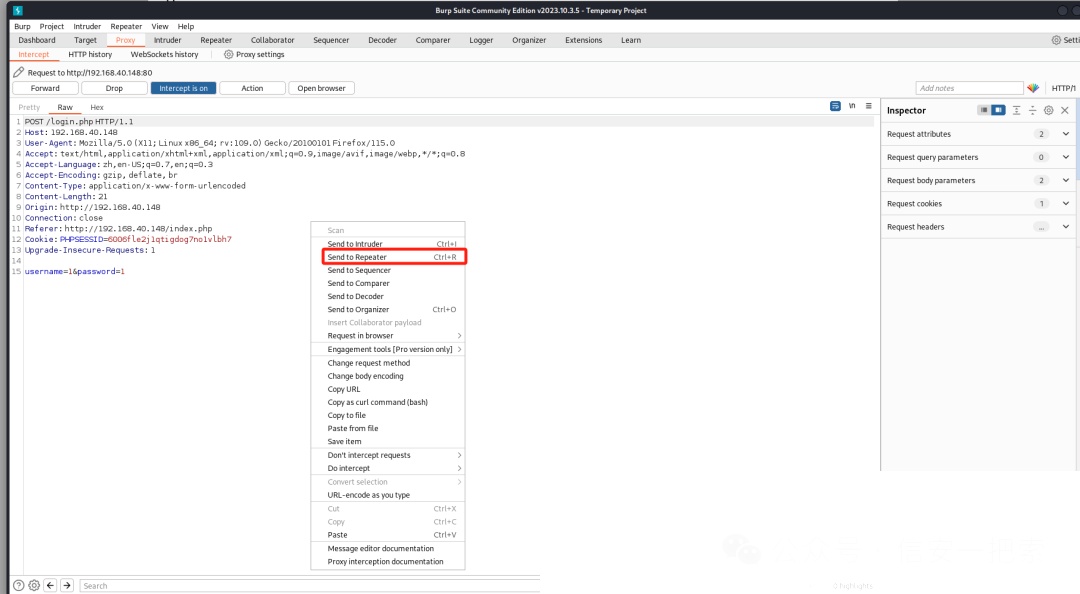Open Engagement tools submenu
This screenshot has width=1080, height=594.
[x=388, y=349]
